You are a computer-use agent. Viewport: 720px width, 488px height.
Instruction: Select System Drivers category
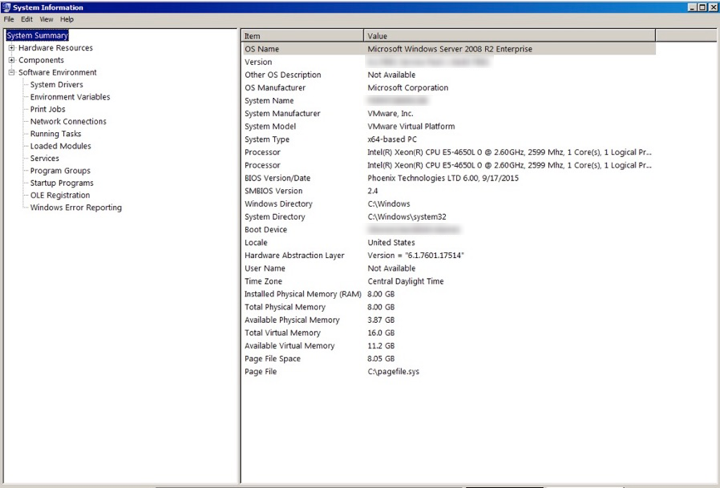click(56, 85)
